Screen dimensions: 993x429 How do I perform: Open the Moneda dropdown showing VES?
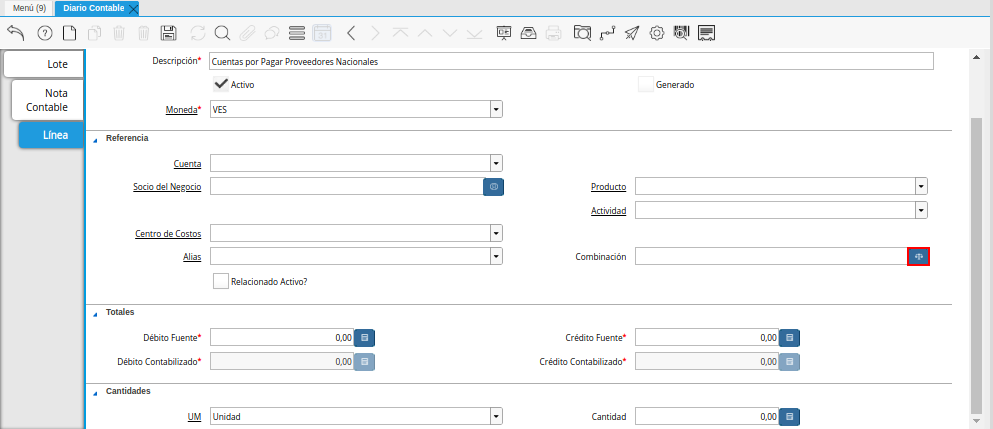[x=495, y=109]
